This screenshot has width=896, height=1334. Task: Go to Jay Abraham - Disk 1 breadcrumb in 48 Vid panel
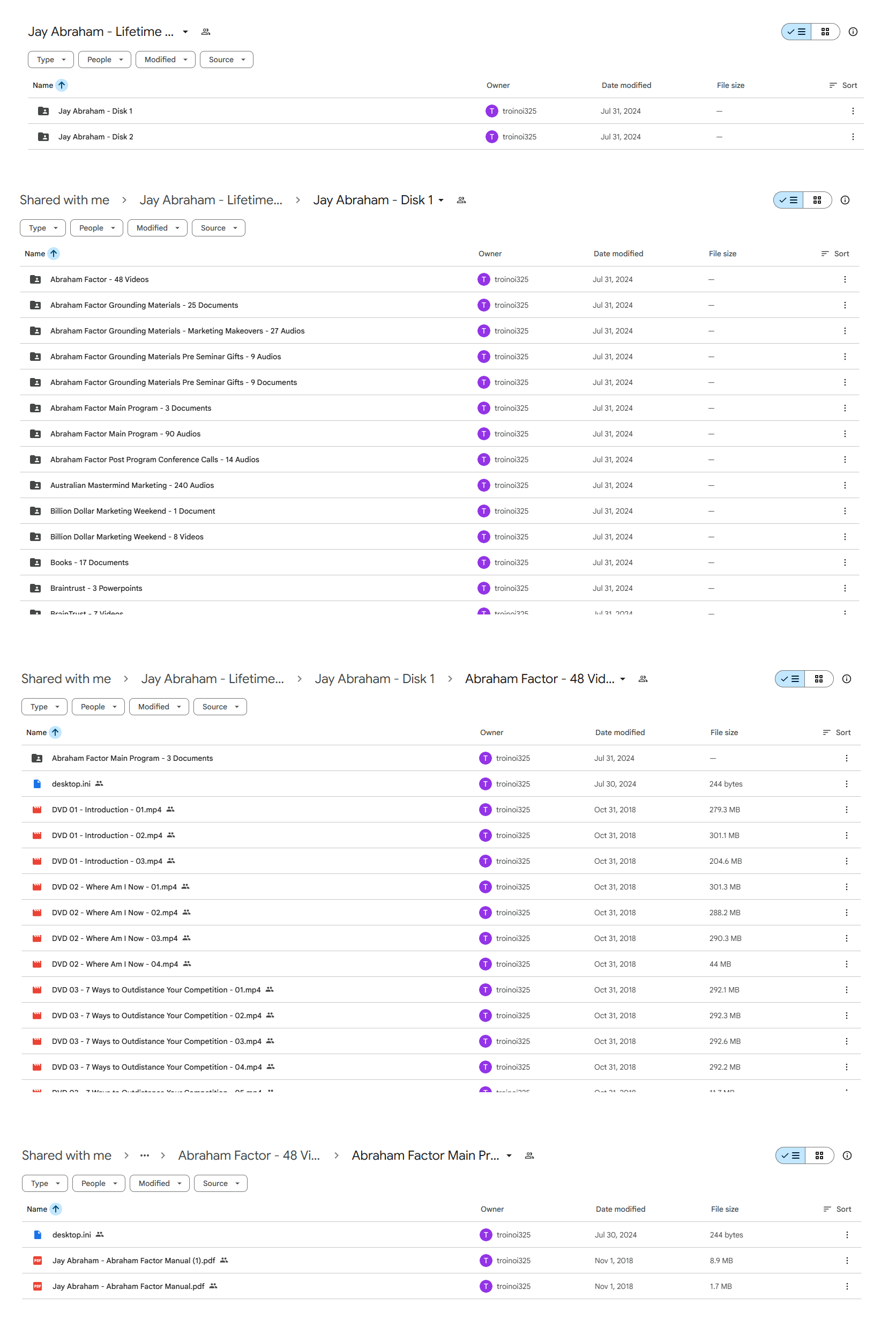coord(374,679)
